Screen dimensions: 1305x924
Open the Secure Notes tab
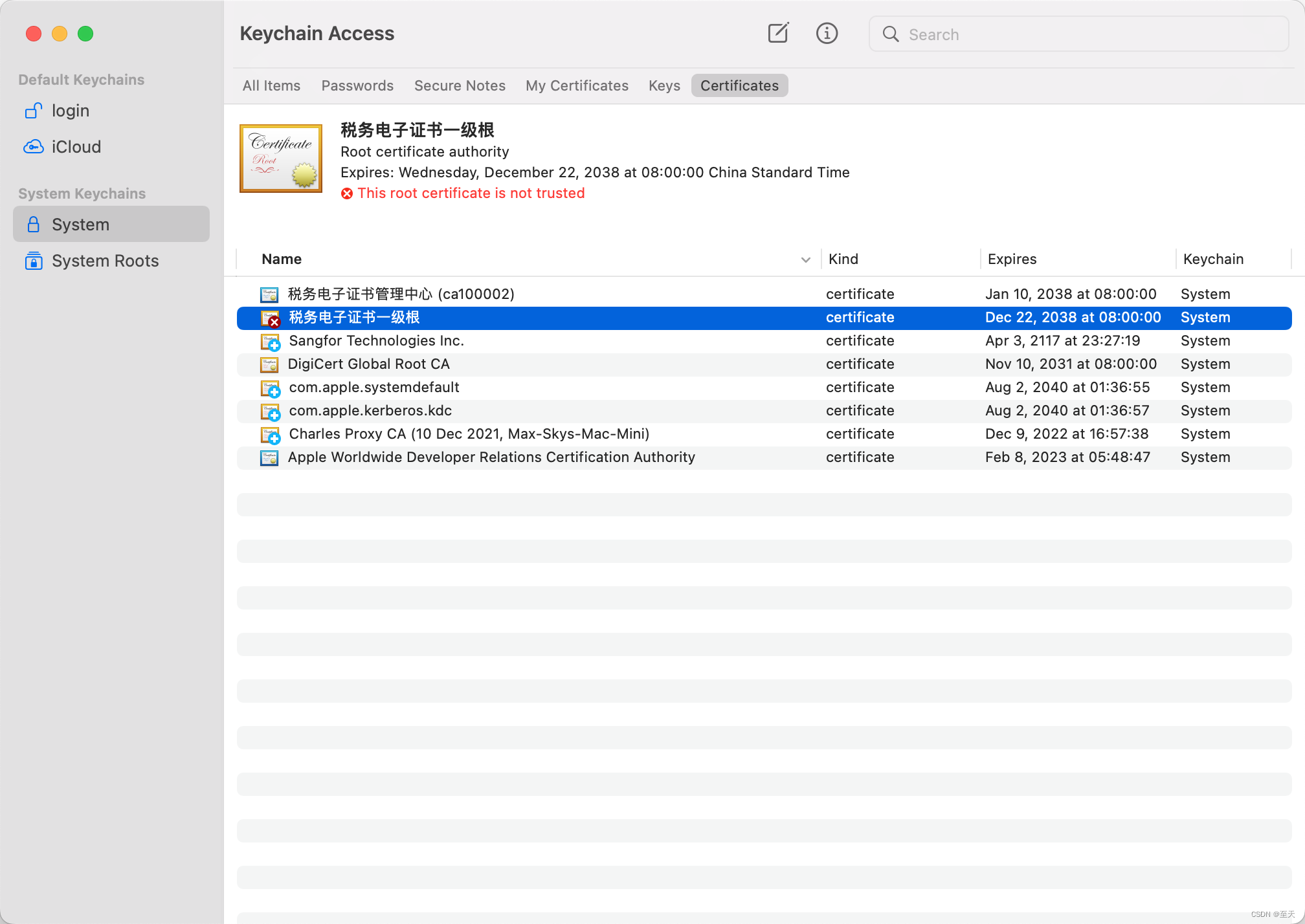pos(460,85)
